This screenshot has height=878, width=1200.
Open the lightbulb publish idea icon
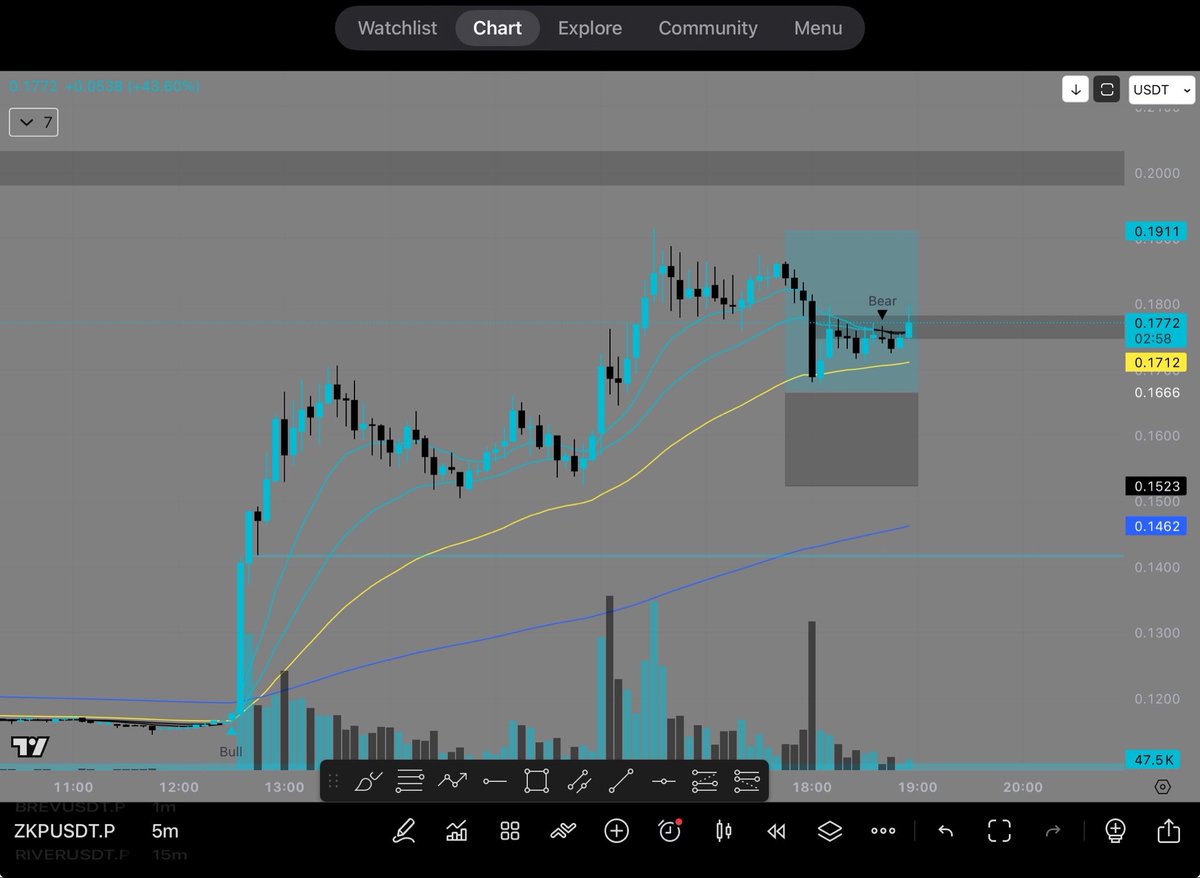click(1115, 830)
